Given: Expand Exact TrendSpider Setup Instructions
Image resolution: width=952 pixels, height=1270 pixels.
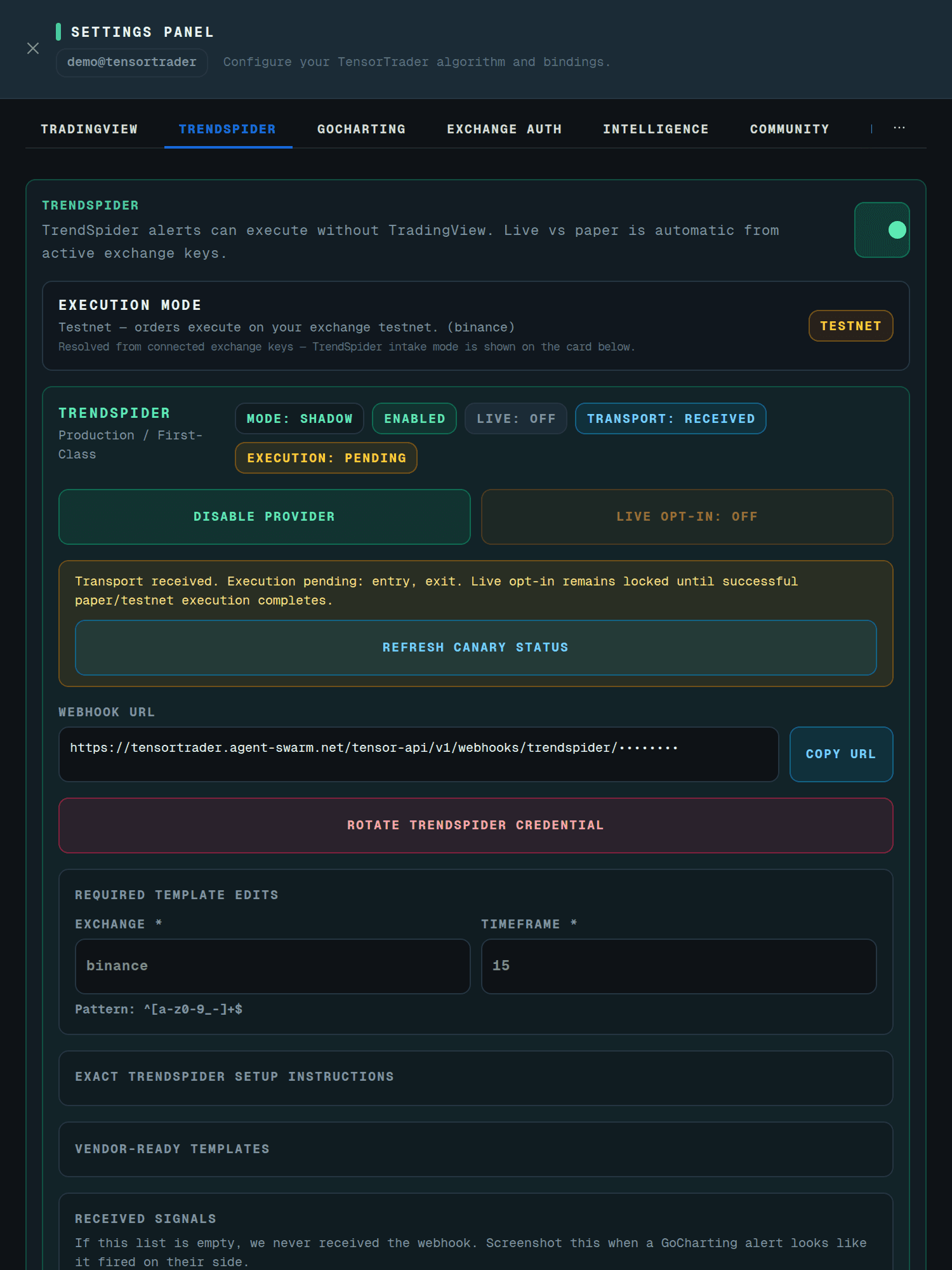Looking at the screenshot, I should (476, 1078).
